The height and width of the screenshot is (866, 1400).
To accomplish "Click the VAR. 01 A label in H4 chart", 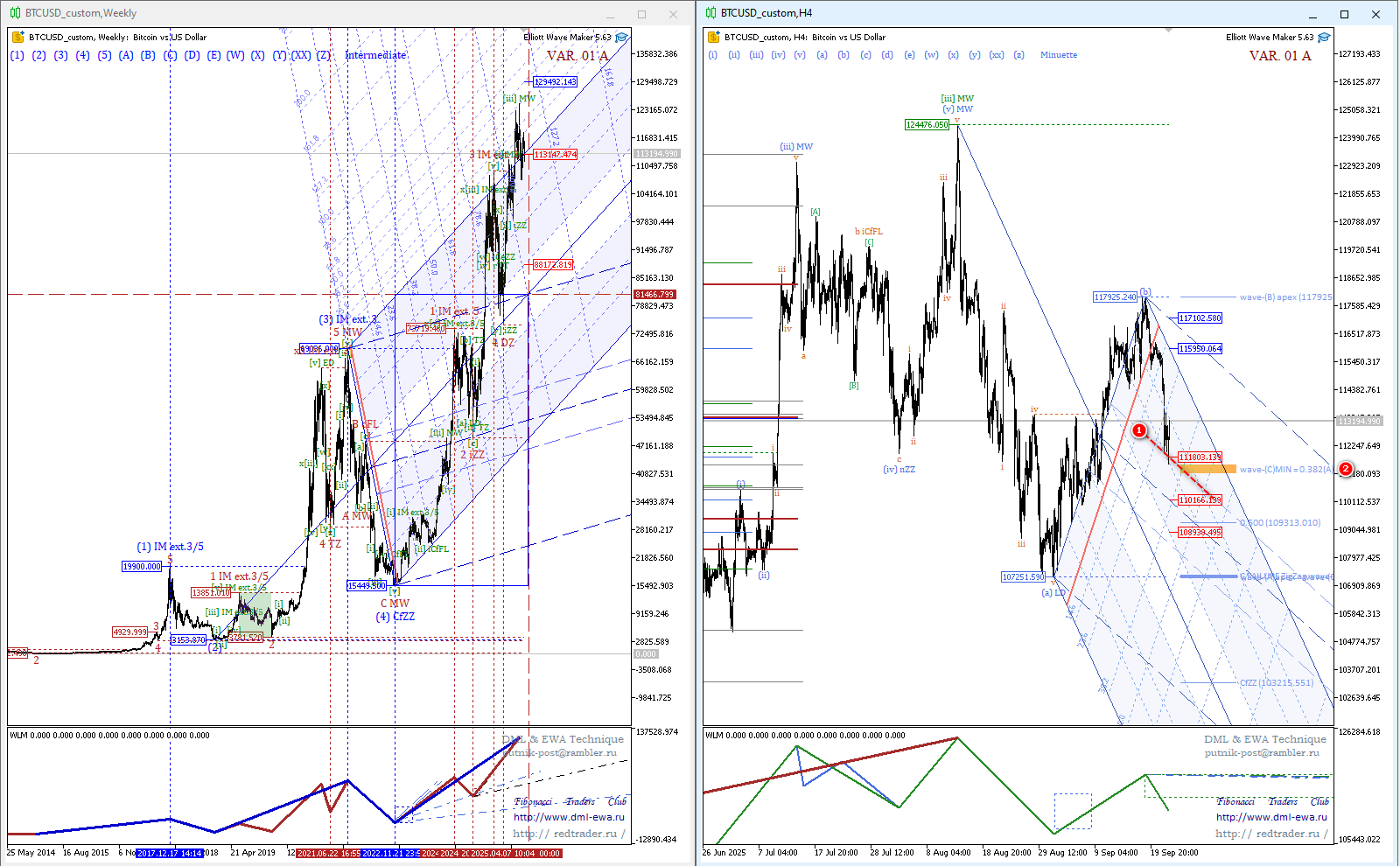I will [1279, 56].
